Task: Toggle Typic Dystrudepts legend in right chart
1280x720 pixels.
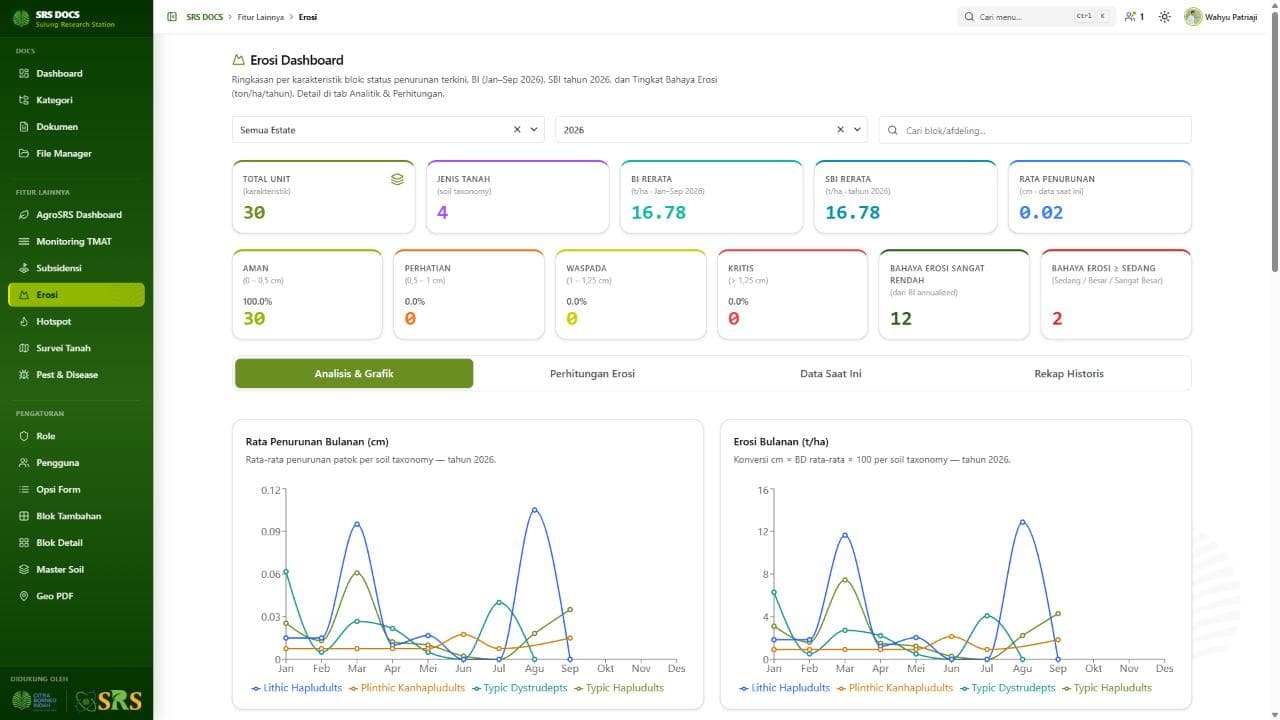Action: pos(1007,688)
